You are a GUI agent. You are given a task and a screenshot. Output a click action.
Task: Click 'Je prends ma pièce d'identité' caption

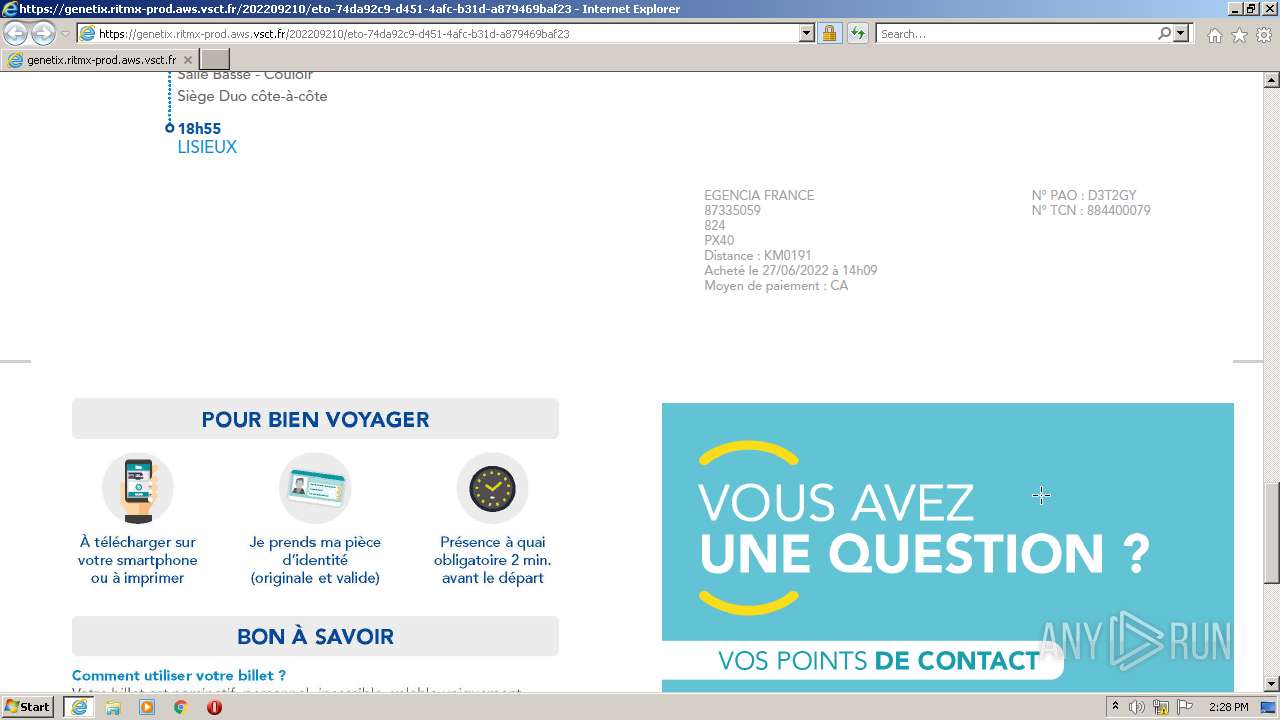point(315,560)
